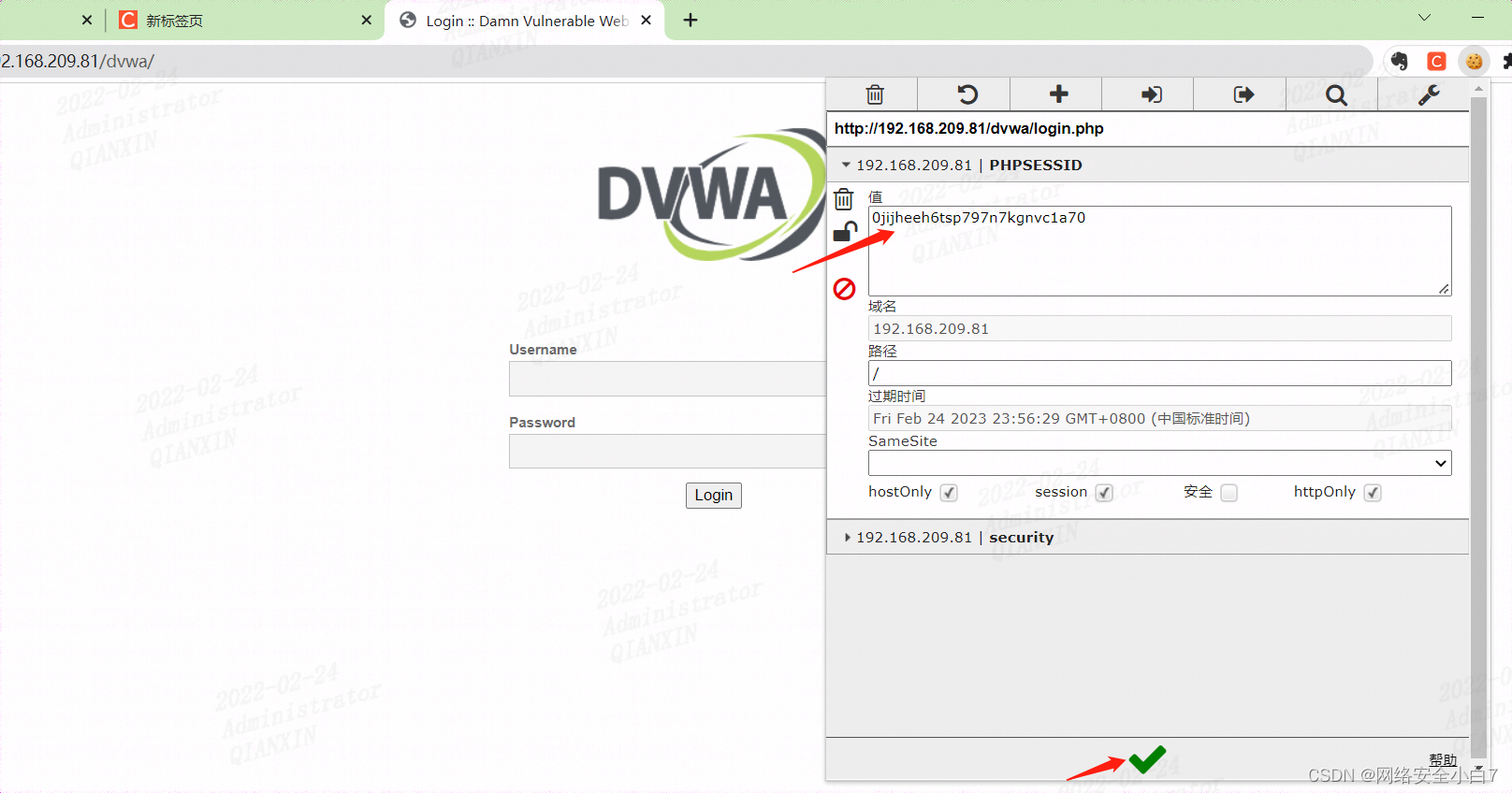The width and height of the screenshot is (1512, 793).
Task: Add a new cookie with the plus icon
Action: [x=1058, y=94]
